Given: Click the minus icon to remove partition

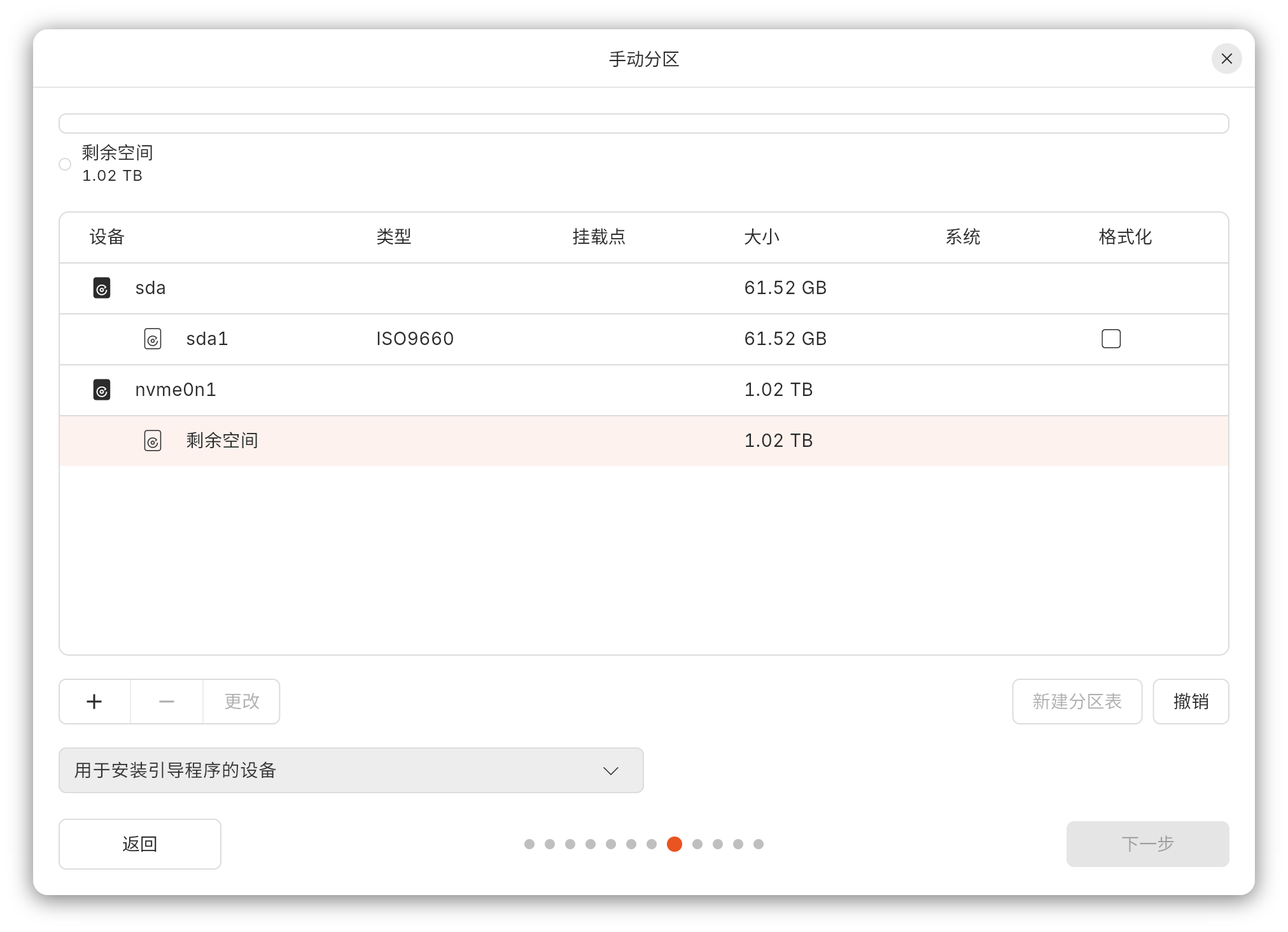Looking at the screenshot, I should [167, 702].
